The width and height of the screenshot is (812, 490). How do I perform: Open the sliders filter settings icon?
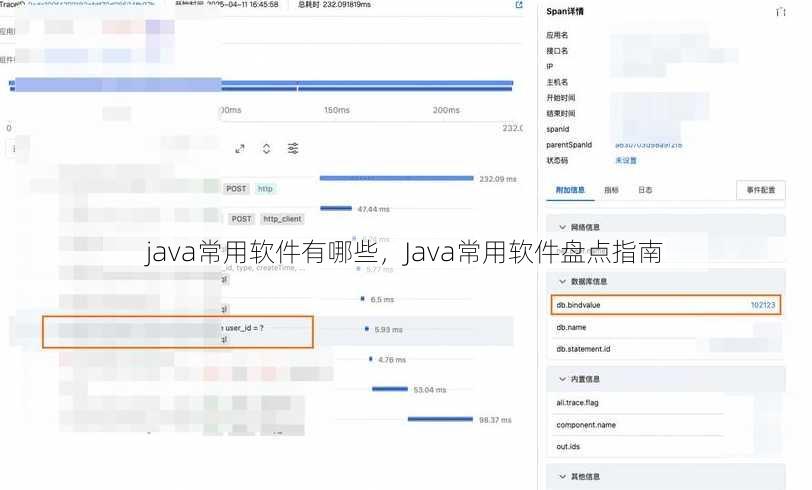(x=293, y=149)
